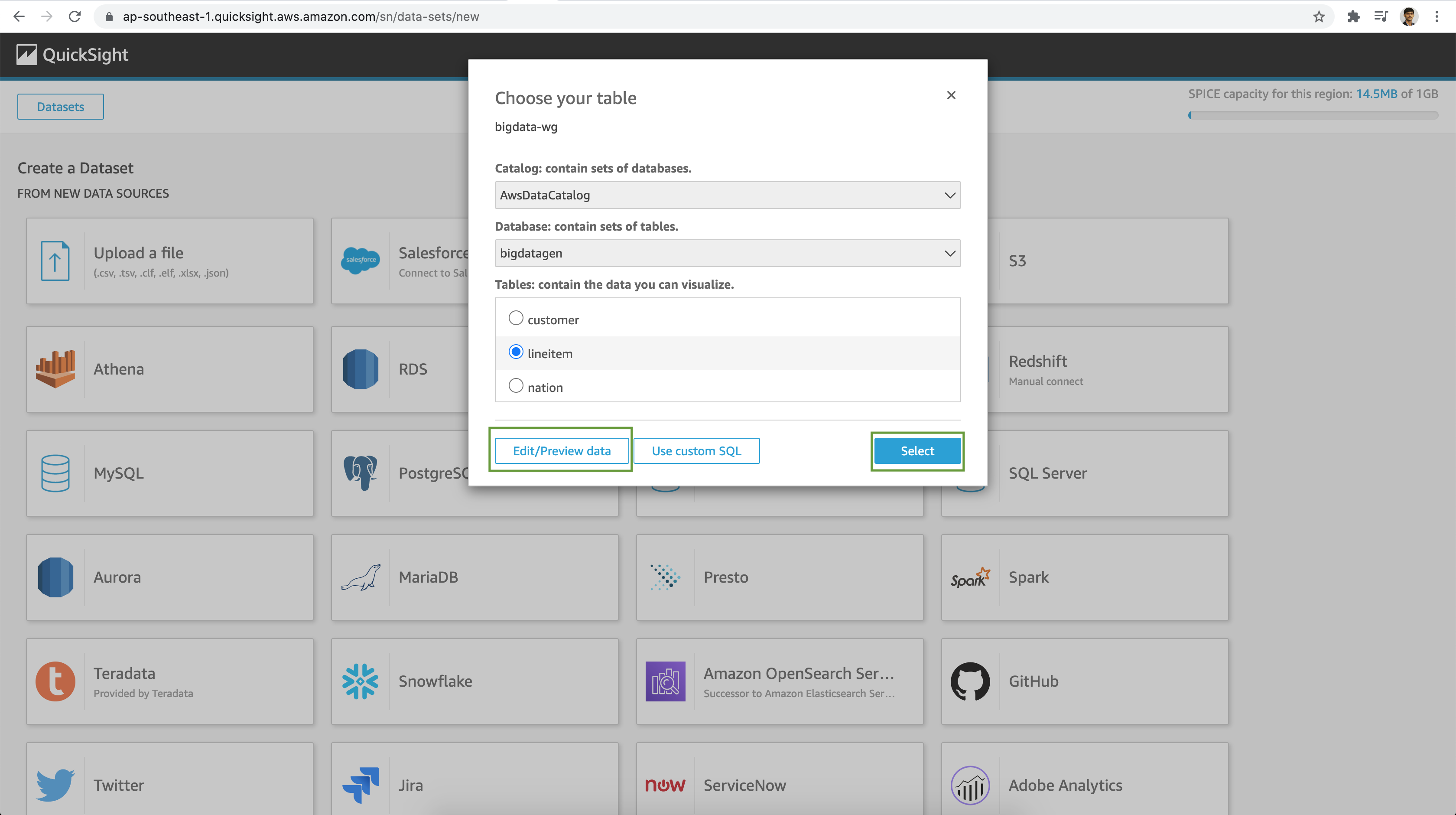Click the MySQL database icon
Viewport: 1456px width, 815px height.
(55, 473)
